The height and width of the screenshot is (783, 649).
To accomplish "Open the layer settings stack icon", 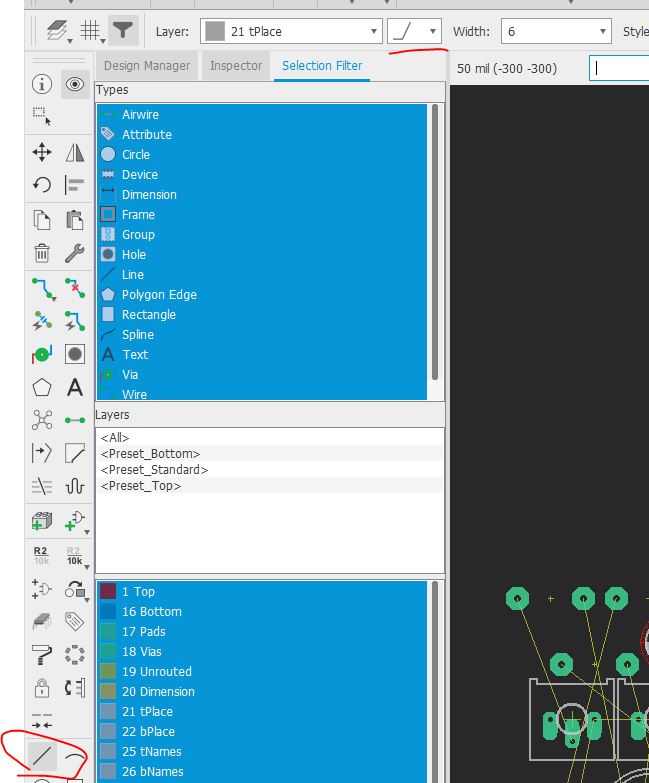I will click(x=56, y=30).
